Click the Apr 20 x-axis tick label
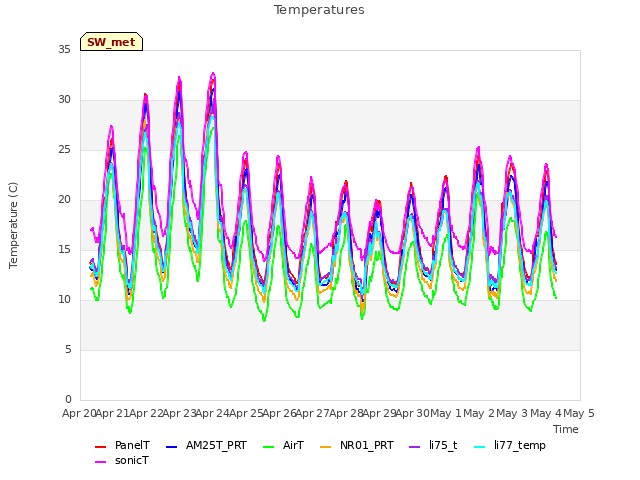 pyautogui.click(x=79, y=413)
